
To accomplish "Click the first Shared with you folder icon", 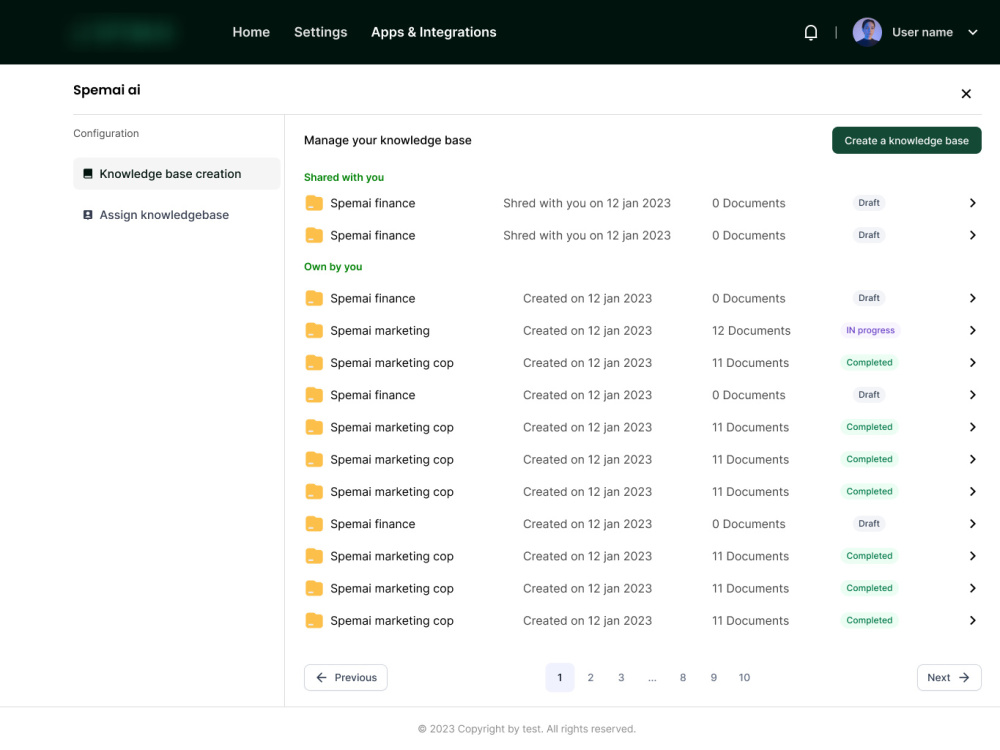I will tap(314, 203).
